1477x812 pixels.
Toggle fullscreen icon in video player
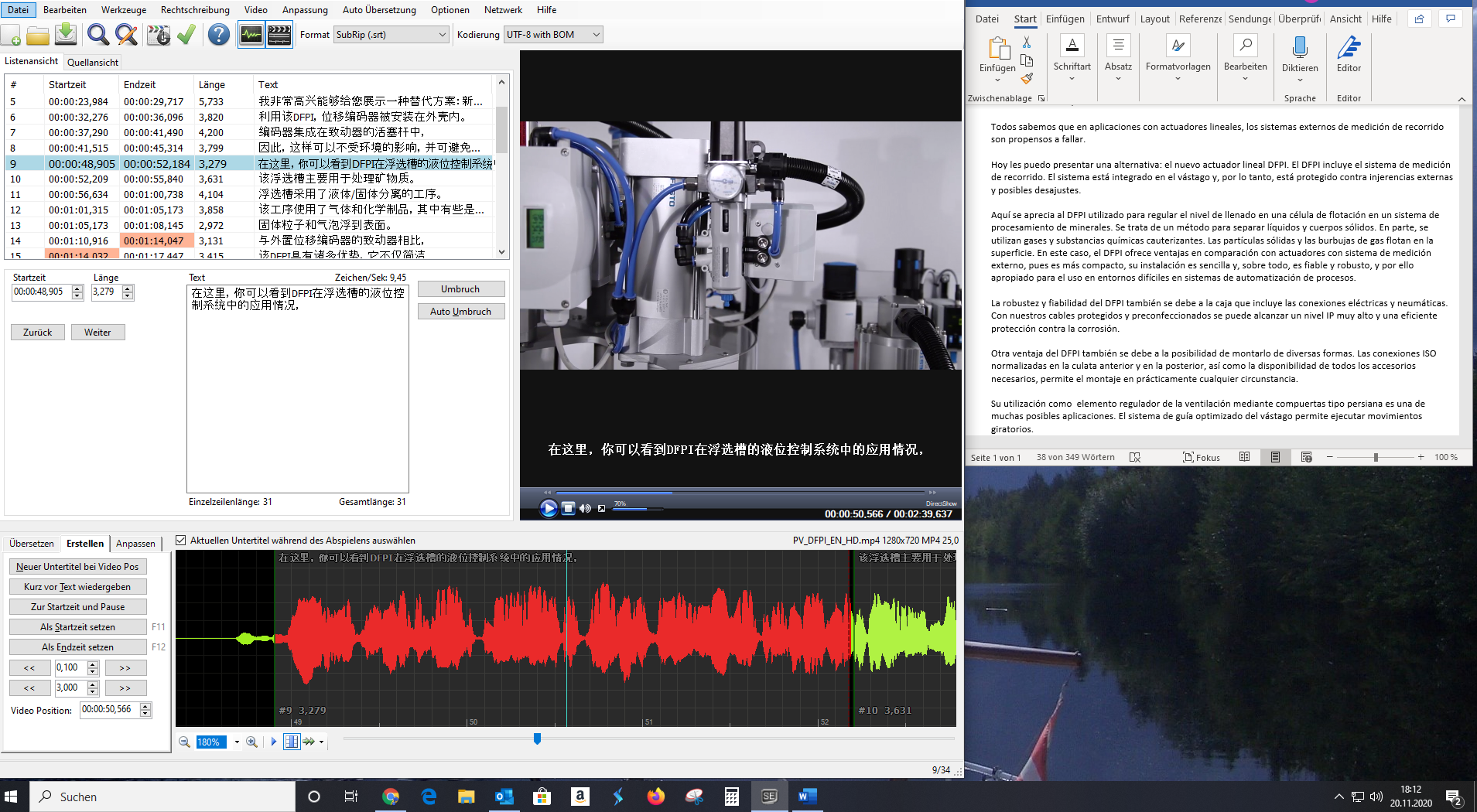point(601,508)
